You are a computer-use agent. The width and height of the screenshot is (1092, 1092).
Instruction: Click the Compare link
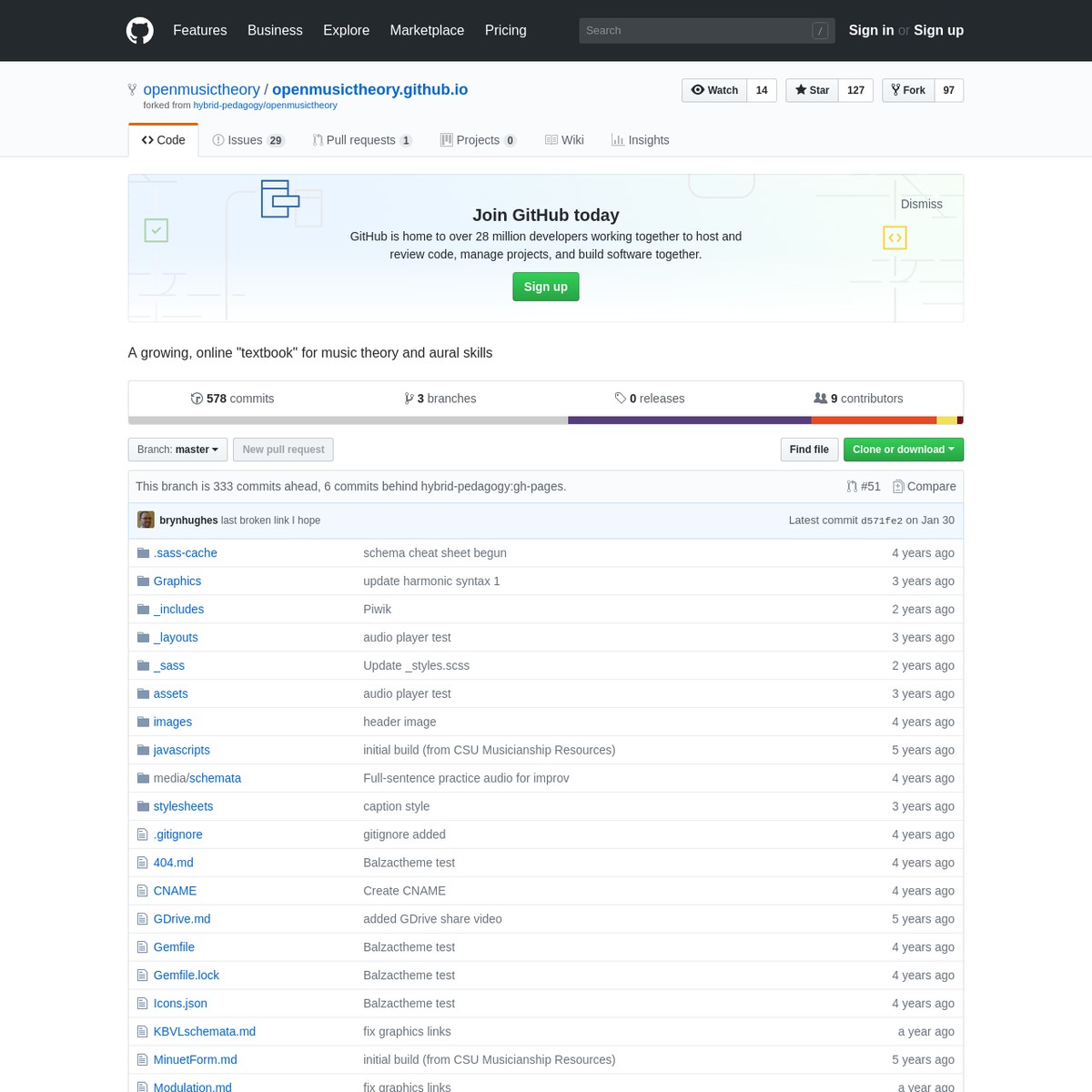[925, 487]
